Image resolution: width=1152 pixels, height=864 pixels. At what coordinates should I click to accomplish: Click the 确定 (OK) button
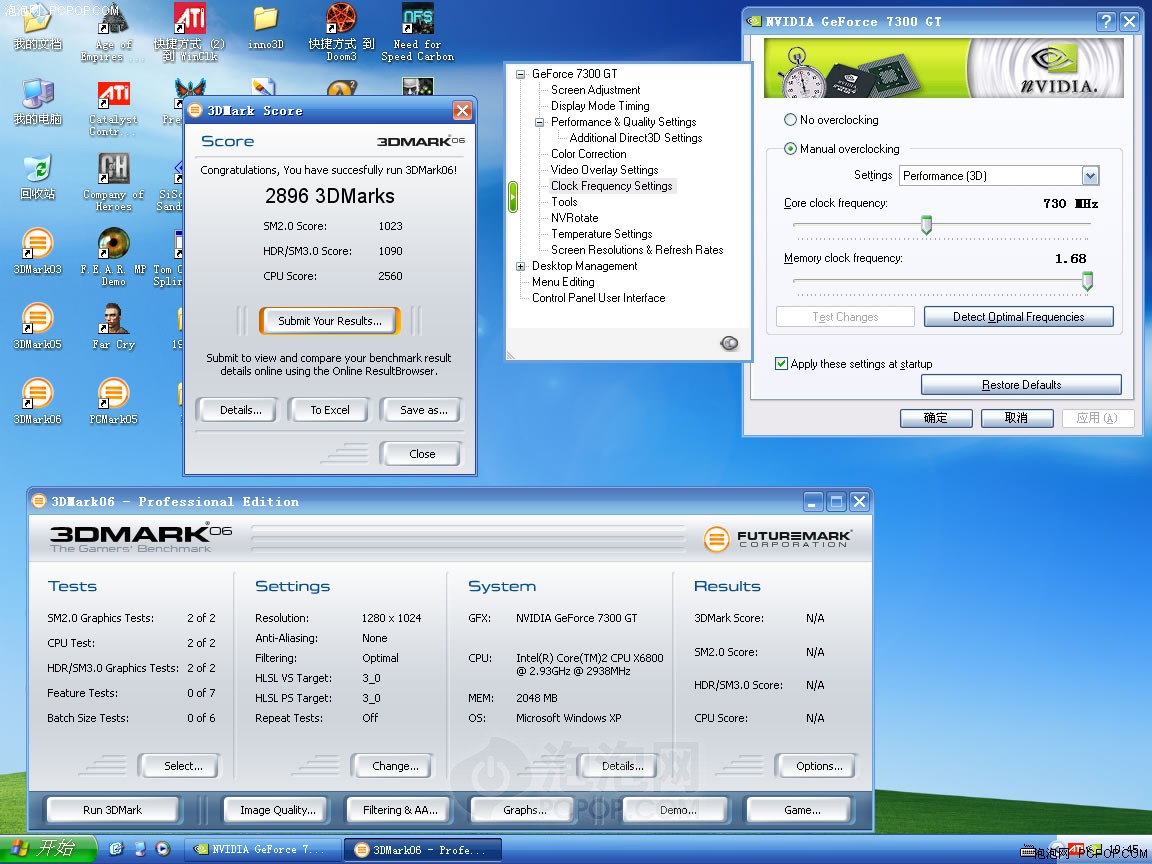(x=936, y=418)
